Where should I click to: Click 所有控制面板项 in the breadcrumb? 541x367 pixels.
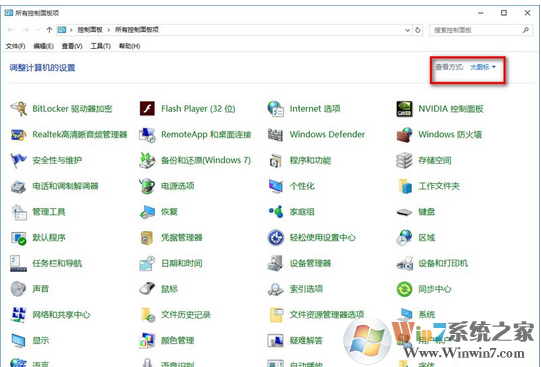137,30
